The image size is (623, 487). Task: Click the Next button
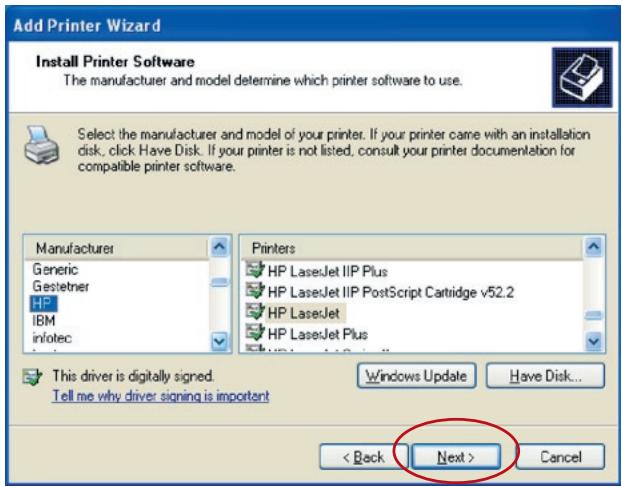[x=456, y=457]
